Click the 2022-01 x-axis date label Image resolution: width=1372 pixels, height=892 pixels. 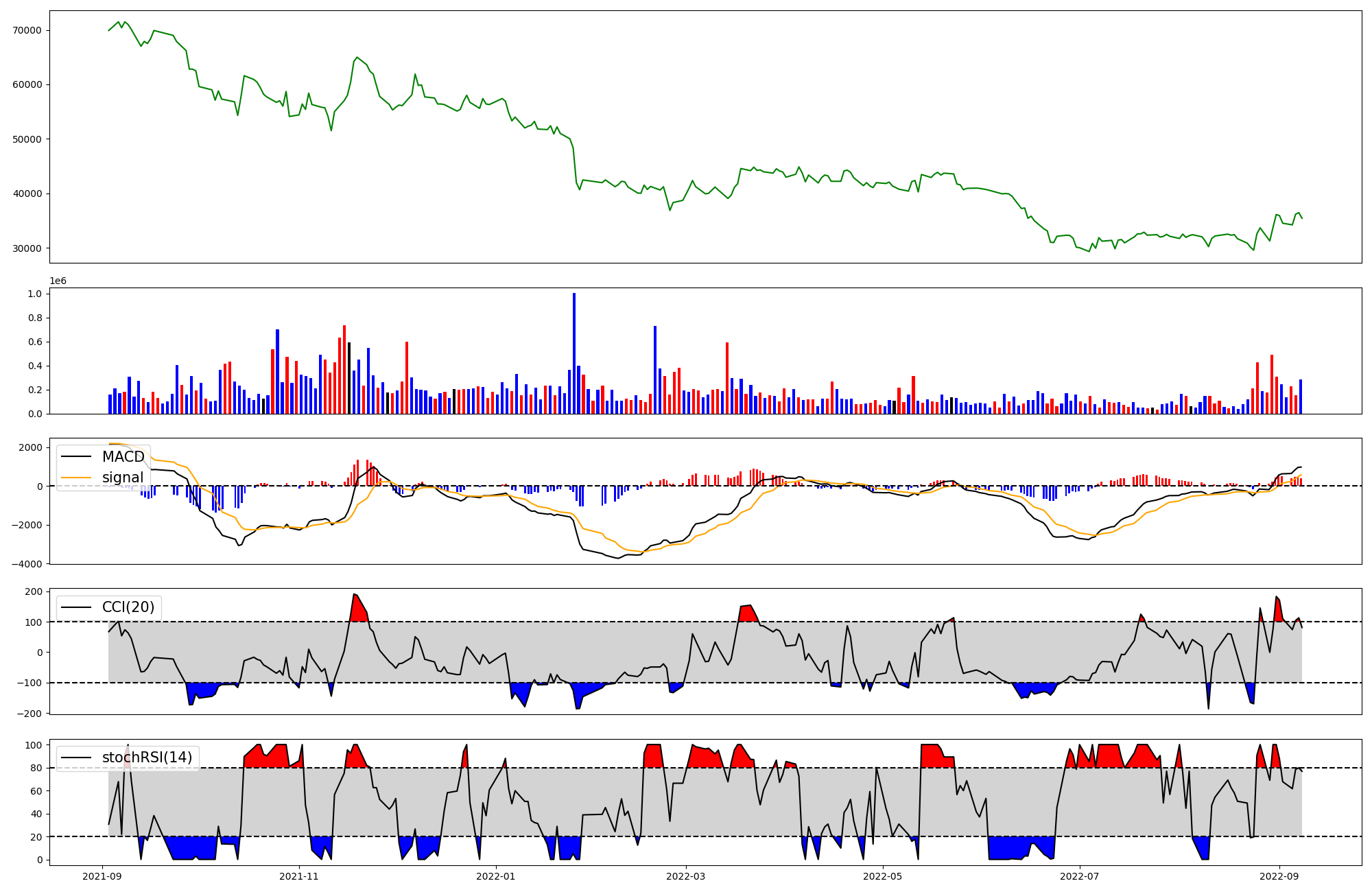[495, 876]
